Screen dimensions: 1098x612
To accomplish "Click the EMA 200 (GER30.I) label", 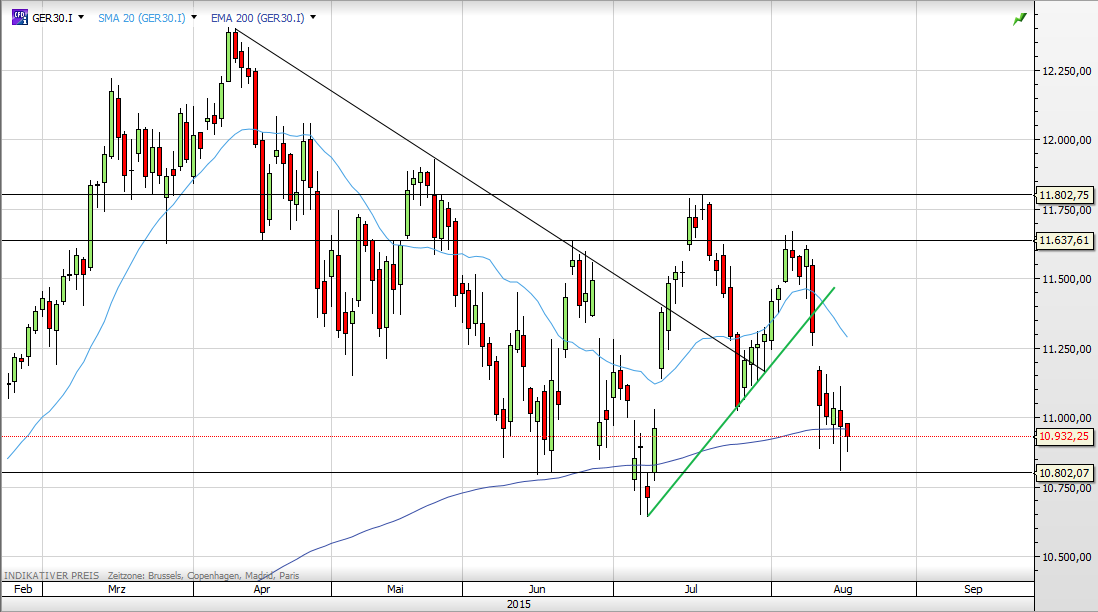I will click(257, 18).
